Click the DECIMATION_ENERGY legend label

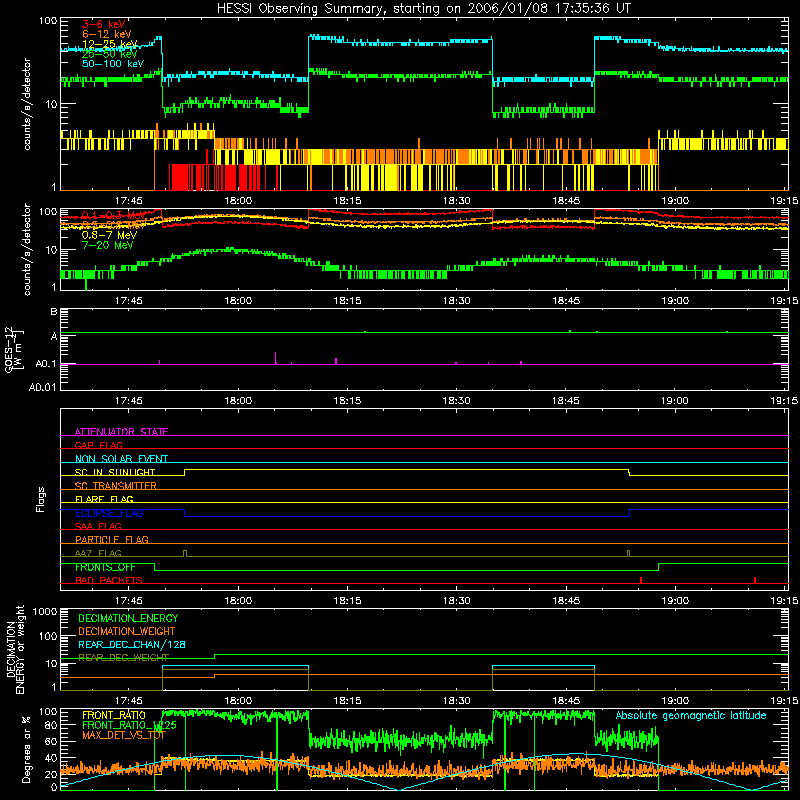(x=128, y=618)
